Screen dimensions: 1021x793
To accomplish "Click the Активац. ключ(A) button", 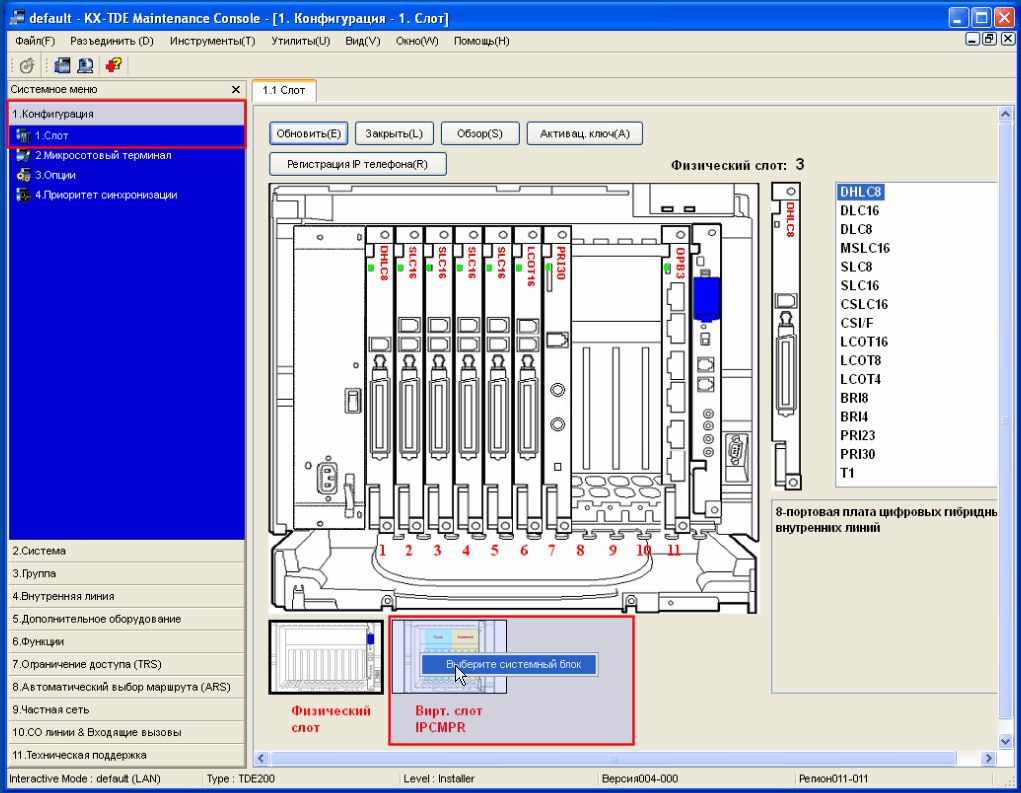I will [x=585, y=133].
